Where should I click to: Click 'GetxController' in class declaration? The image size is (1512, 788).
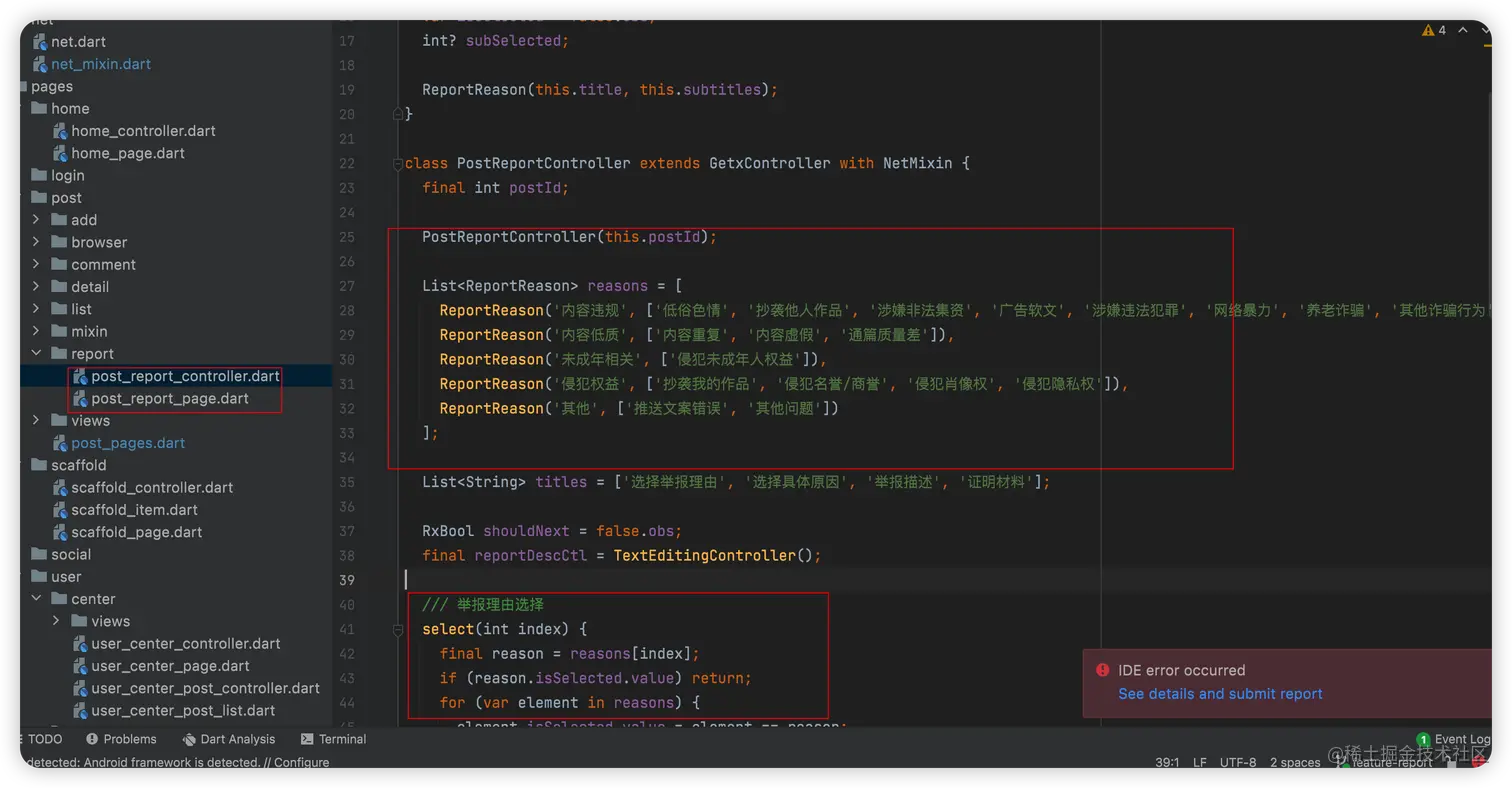coord(769,163)
